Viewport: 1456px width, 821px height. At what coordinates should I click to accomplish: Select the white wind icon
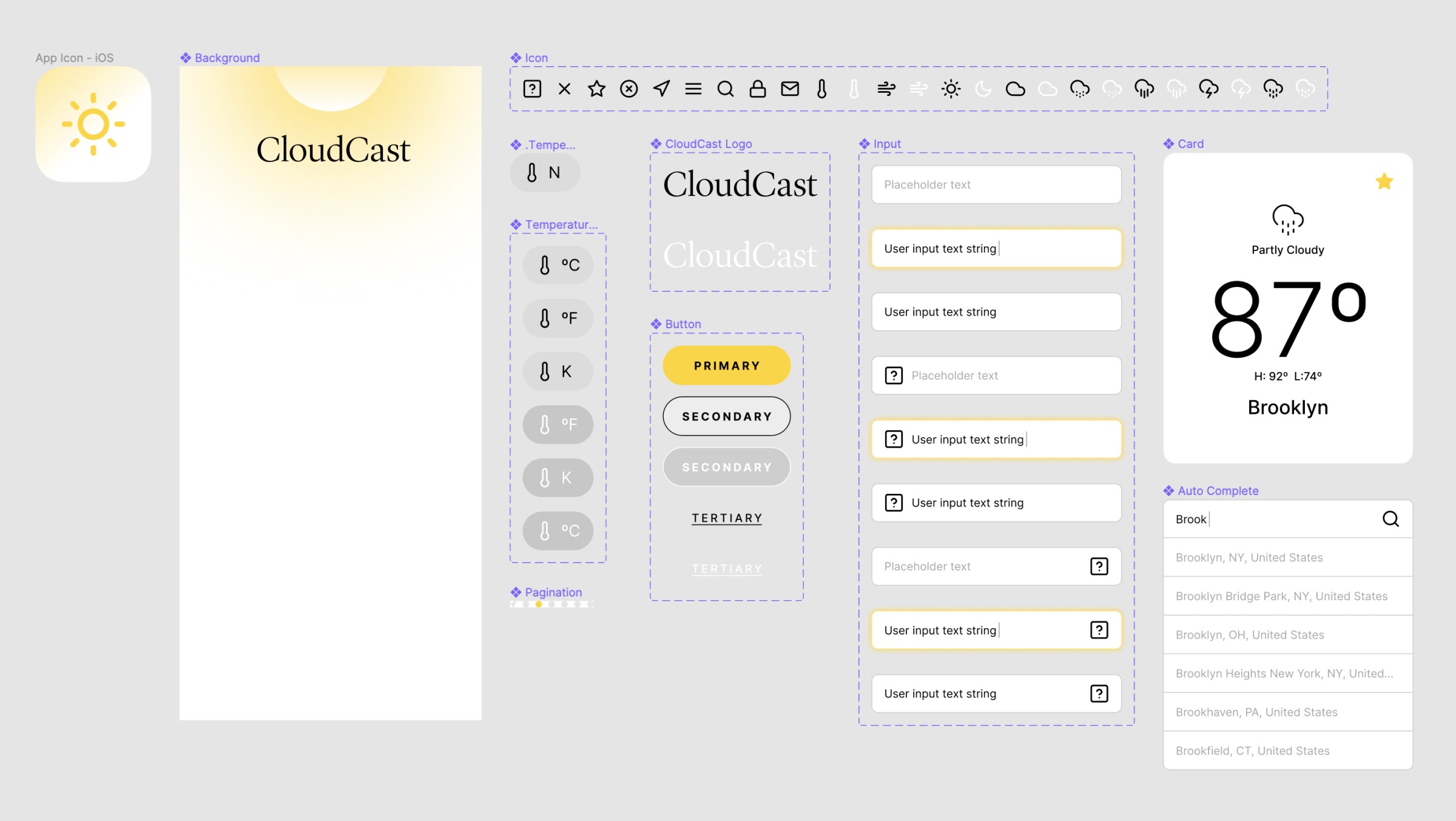[918, 89]
